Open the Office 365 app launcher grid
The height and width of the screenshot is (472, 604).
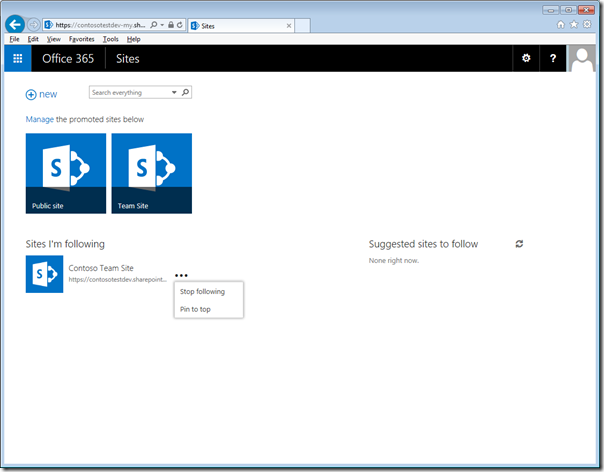pos(18,58)
